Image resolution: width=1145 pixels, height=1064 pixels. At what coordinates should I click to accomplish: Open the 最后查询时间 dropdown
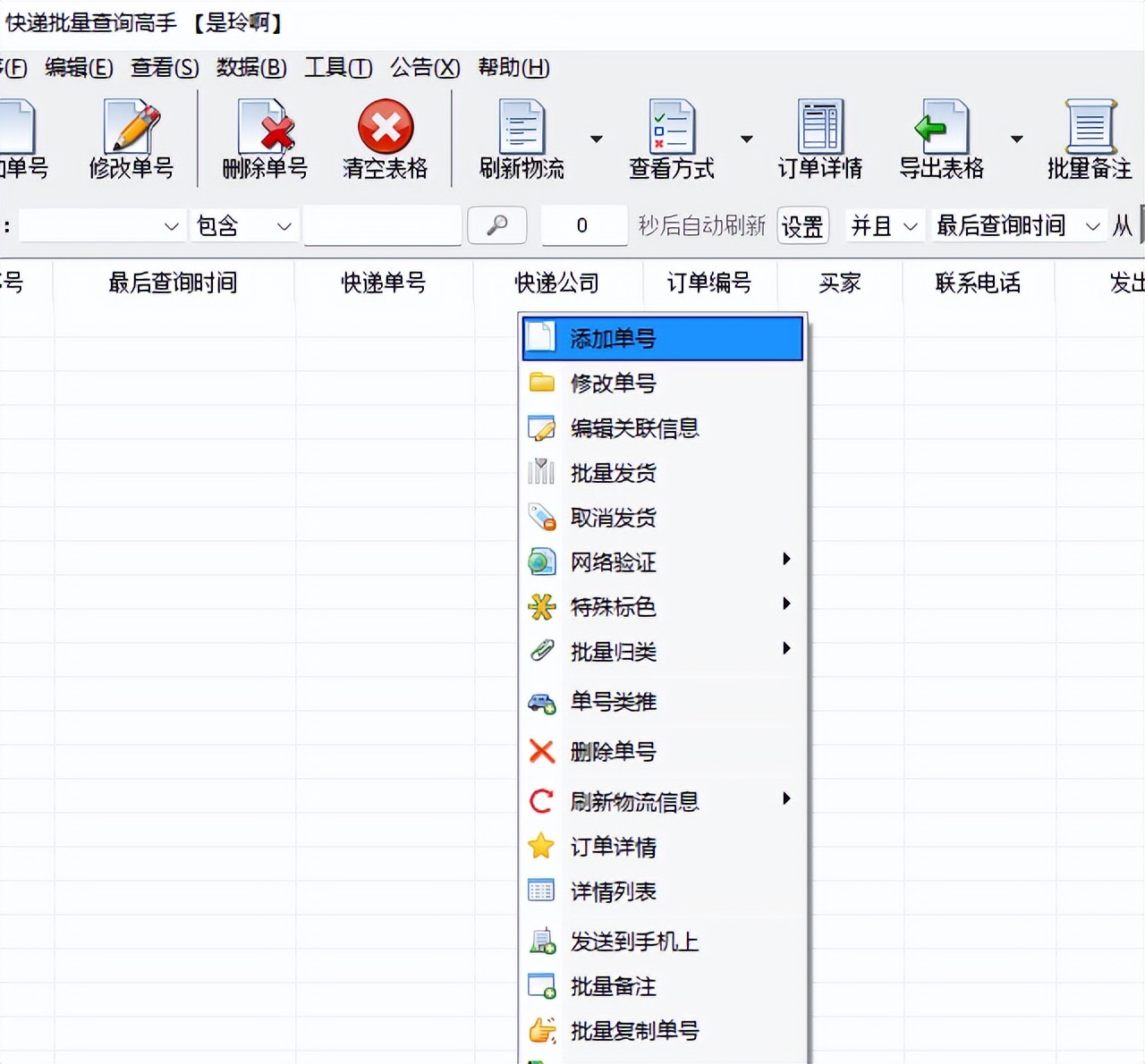(1019, 225)
